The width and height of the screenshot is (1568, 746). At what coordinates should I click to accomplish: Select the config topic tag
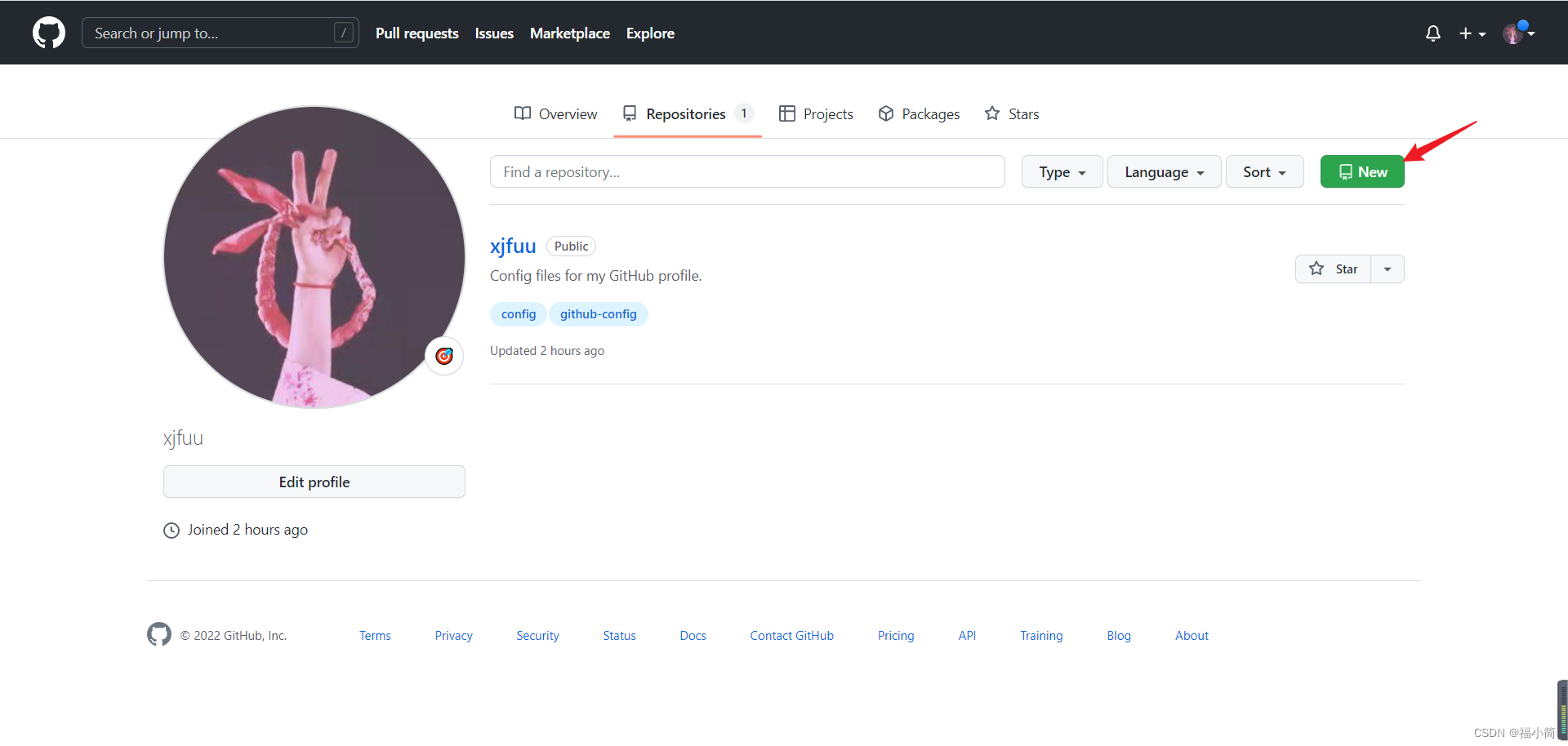pos(519,314)
